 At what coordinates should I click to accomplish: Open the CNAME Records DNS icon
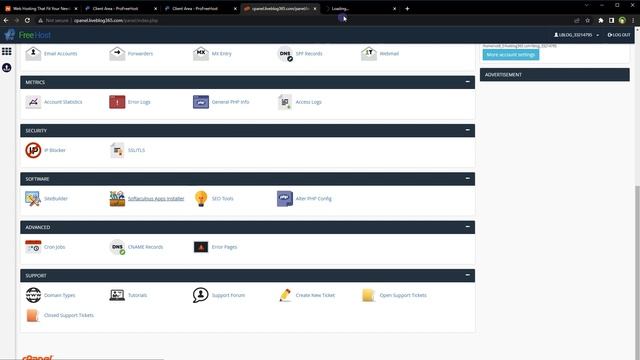click(x=117, y=247)
